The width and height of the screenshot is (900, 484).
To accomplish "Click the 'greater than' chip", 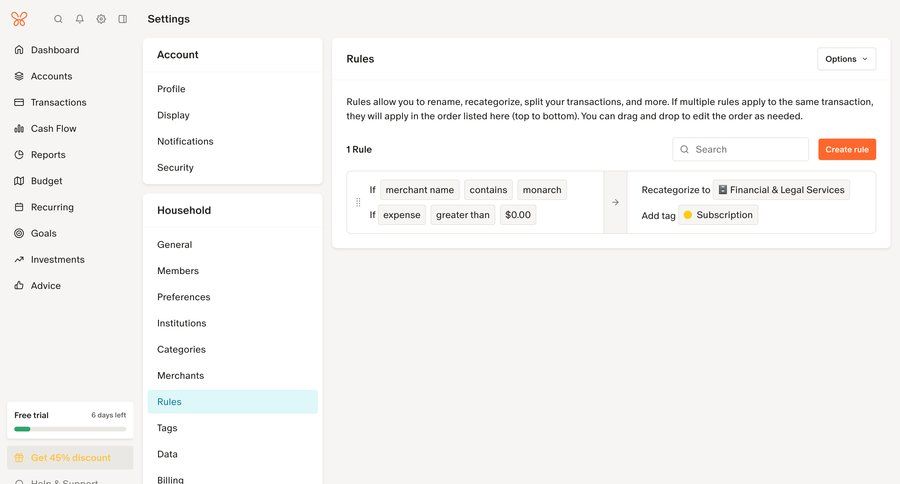I will 463,215.
